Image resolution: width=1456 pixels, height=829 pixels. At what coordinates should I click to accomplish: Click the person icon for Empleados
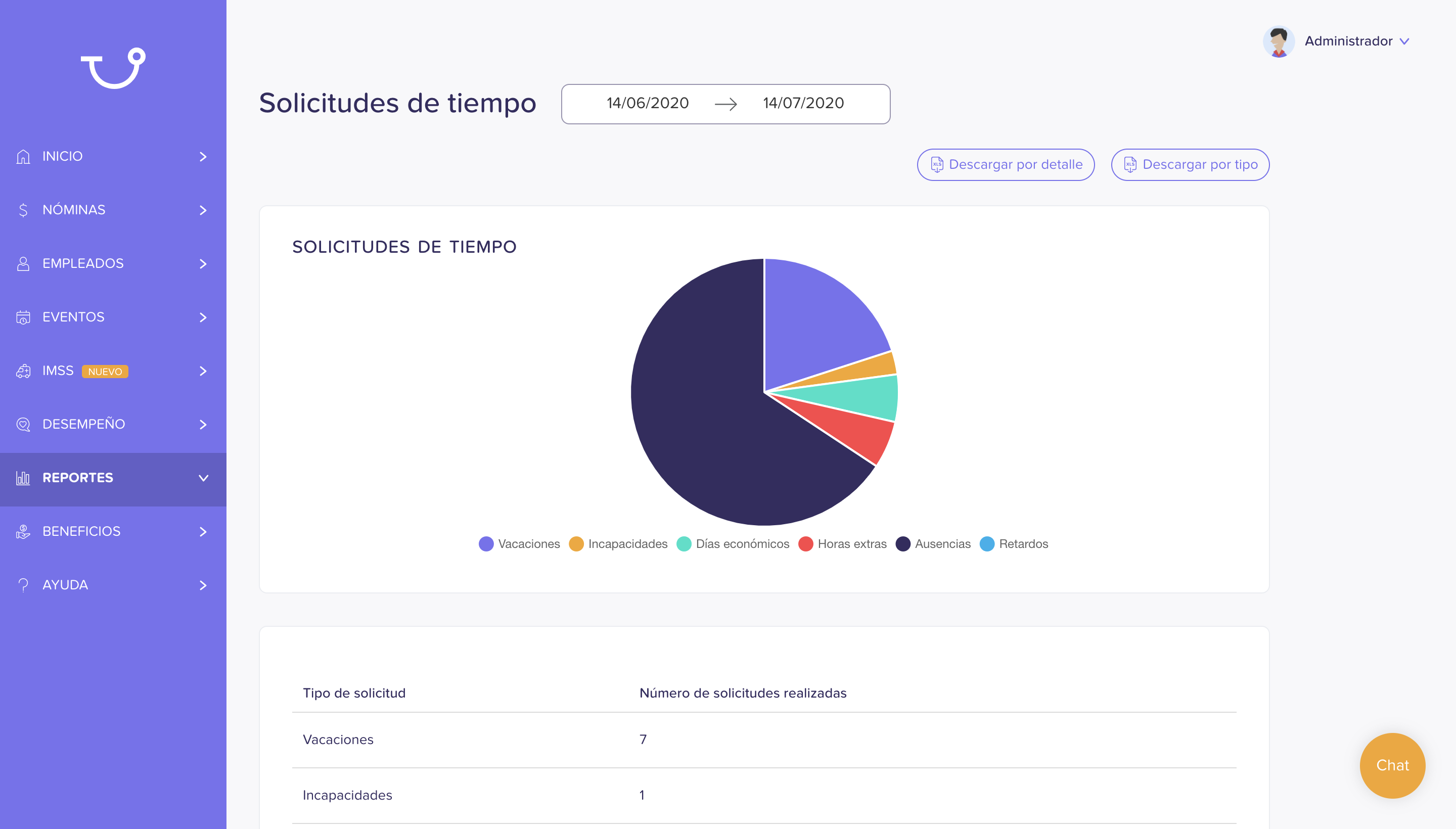pyautogui.click(x=23, y=264)
